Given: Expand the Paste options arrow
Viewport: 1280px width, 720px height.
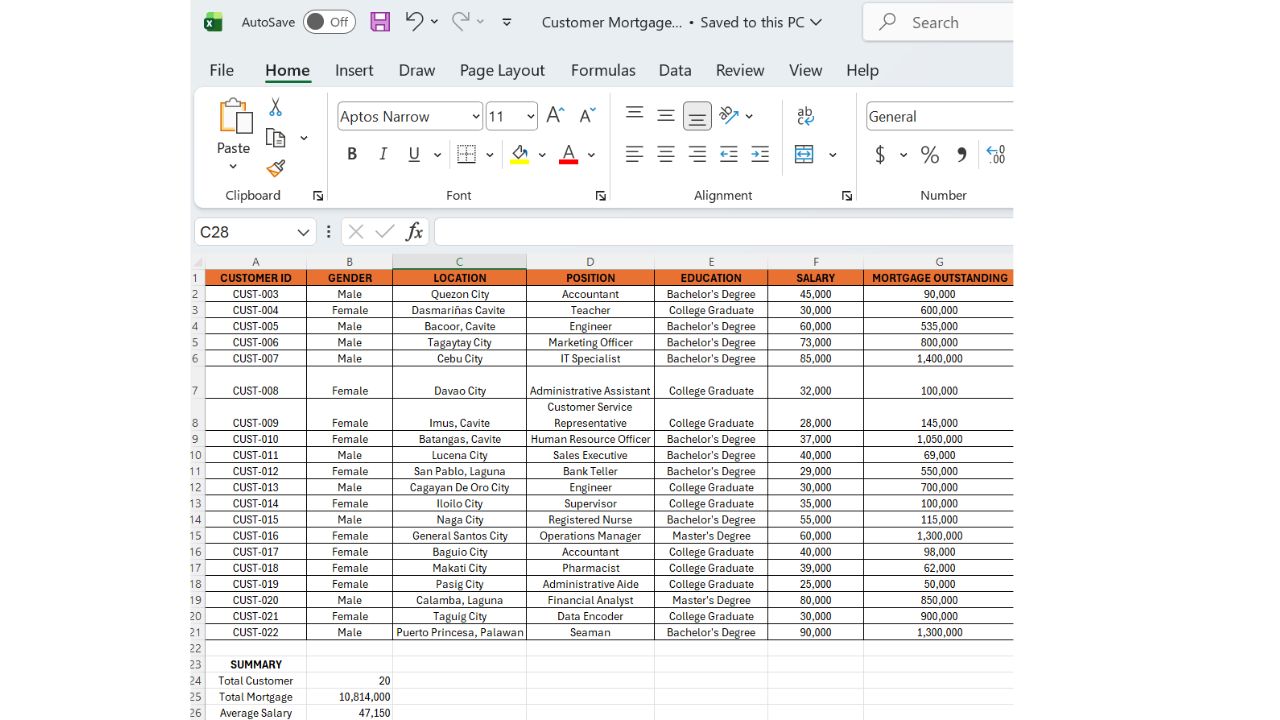Looking at the screenshot, I should 233,167.
